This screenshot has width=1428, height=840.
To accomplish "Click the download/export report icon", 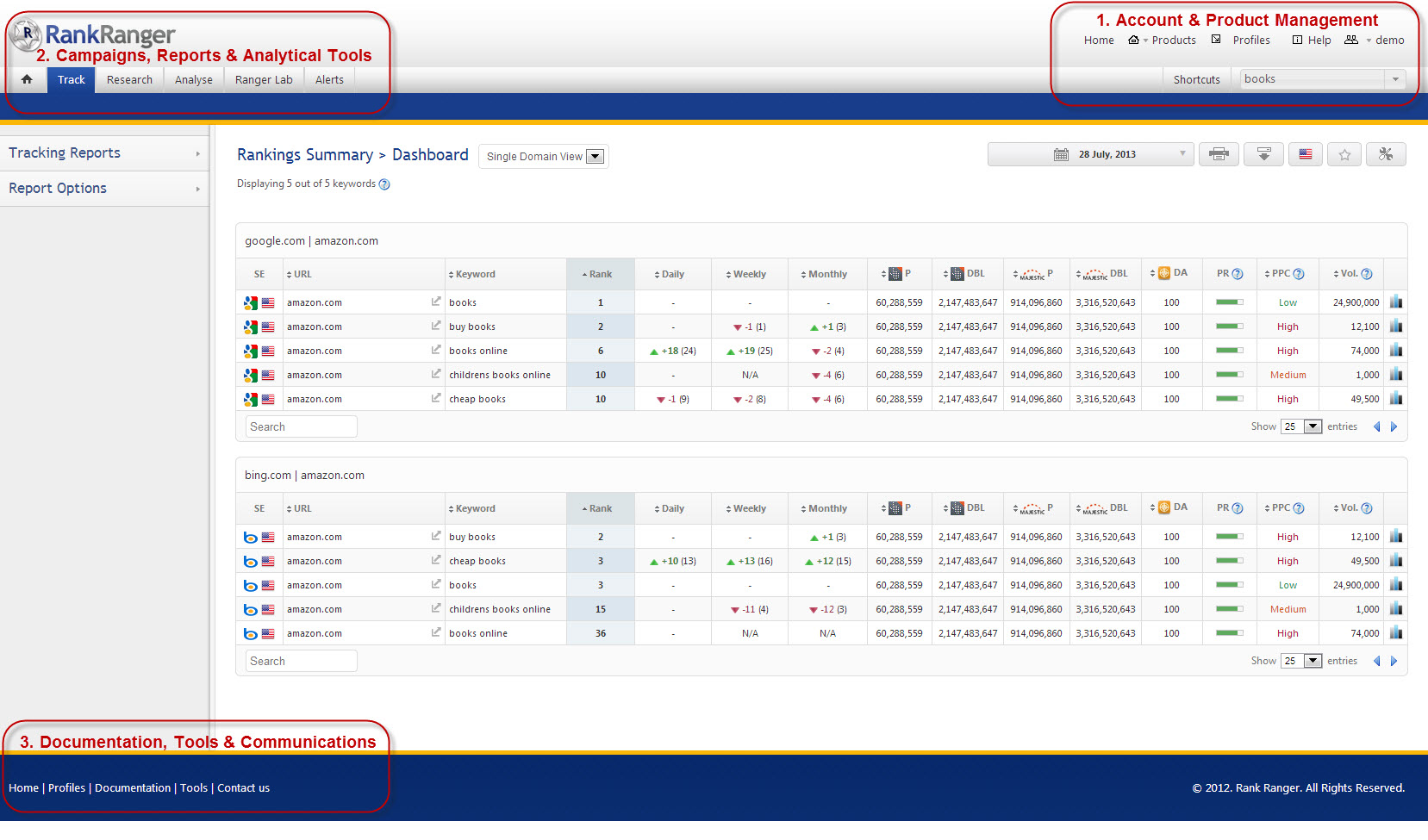I will click(1263, 154).
